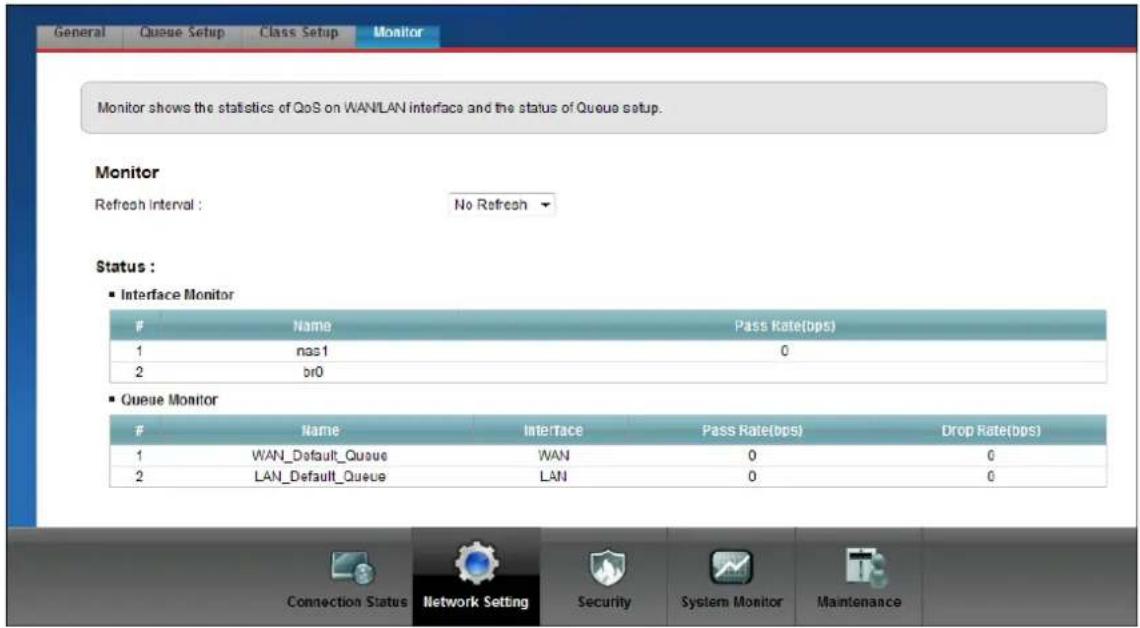The height and width of the screenshot is (628, 1140).
Task: Click the LAN_Default_Queue pass rate value
Action: 752,477
